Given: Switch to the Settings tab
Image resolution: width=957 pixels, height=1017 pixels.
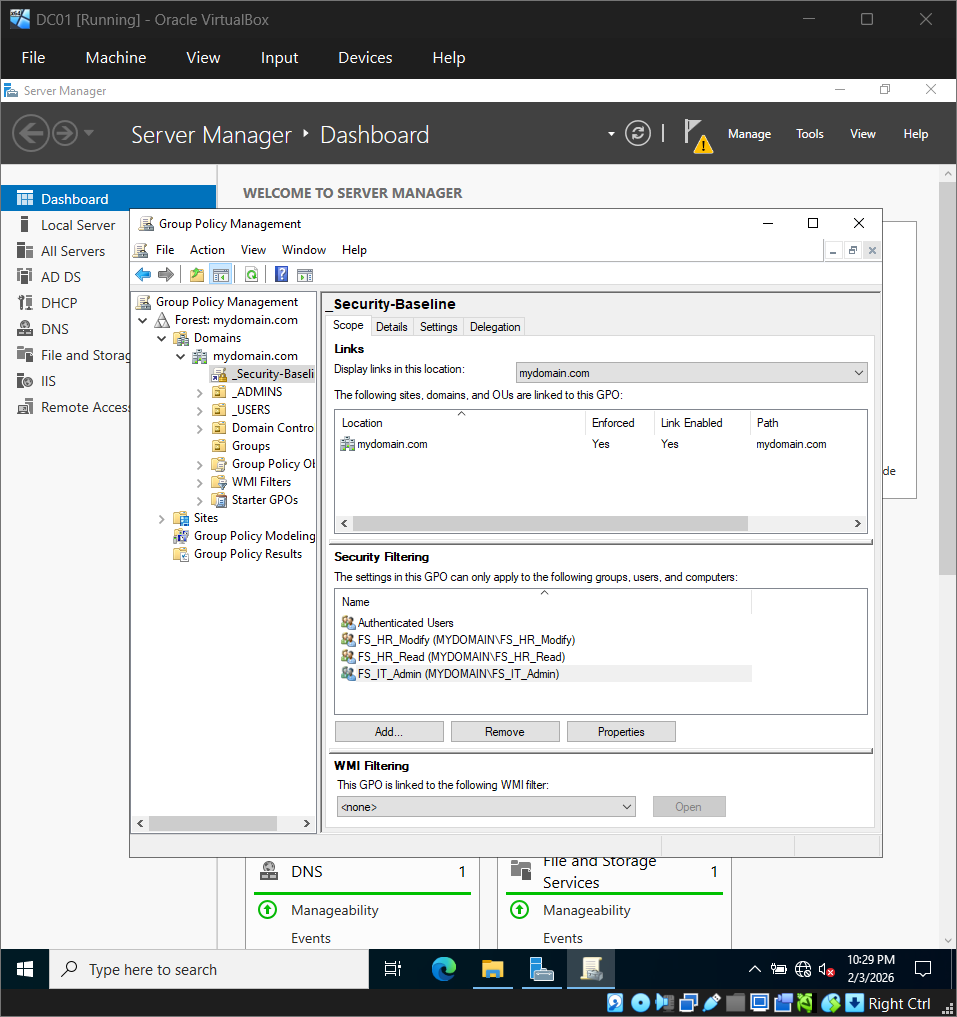Looking at the screenshot, I should pos(439,326).
